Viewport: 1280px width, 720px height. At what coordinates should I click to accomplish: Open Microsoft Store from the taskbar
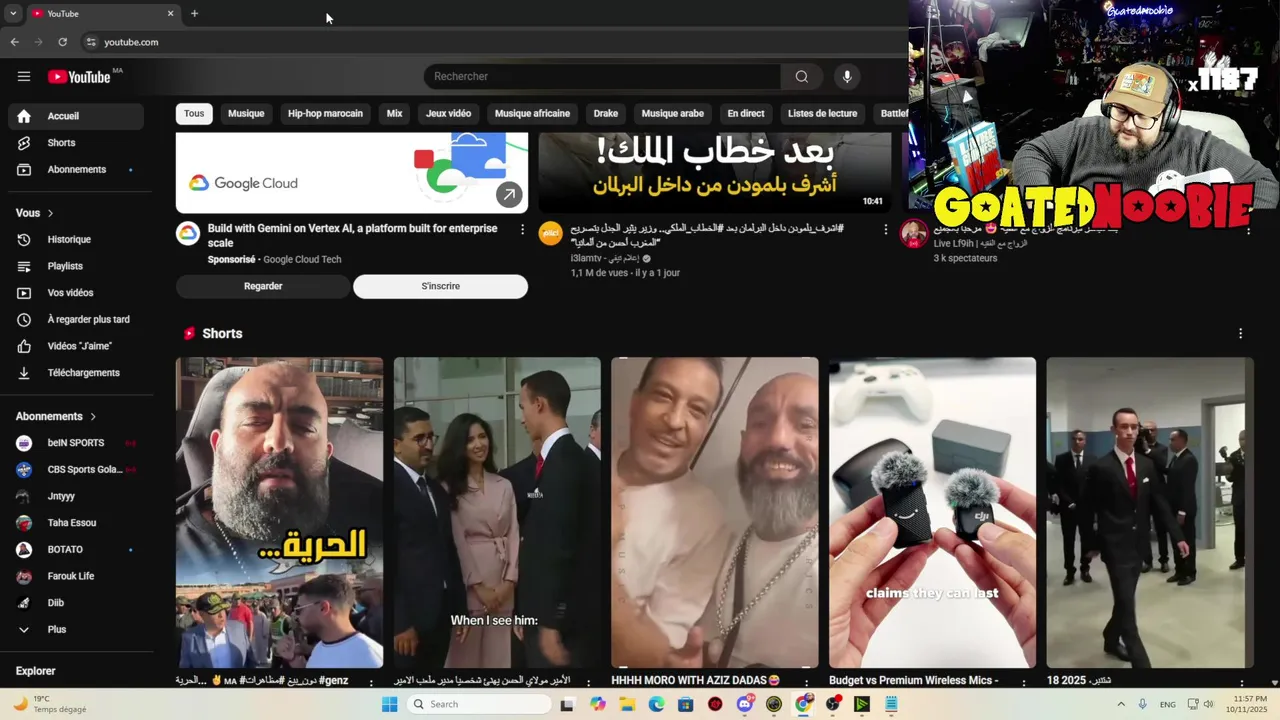[685, 704]
